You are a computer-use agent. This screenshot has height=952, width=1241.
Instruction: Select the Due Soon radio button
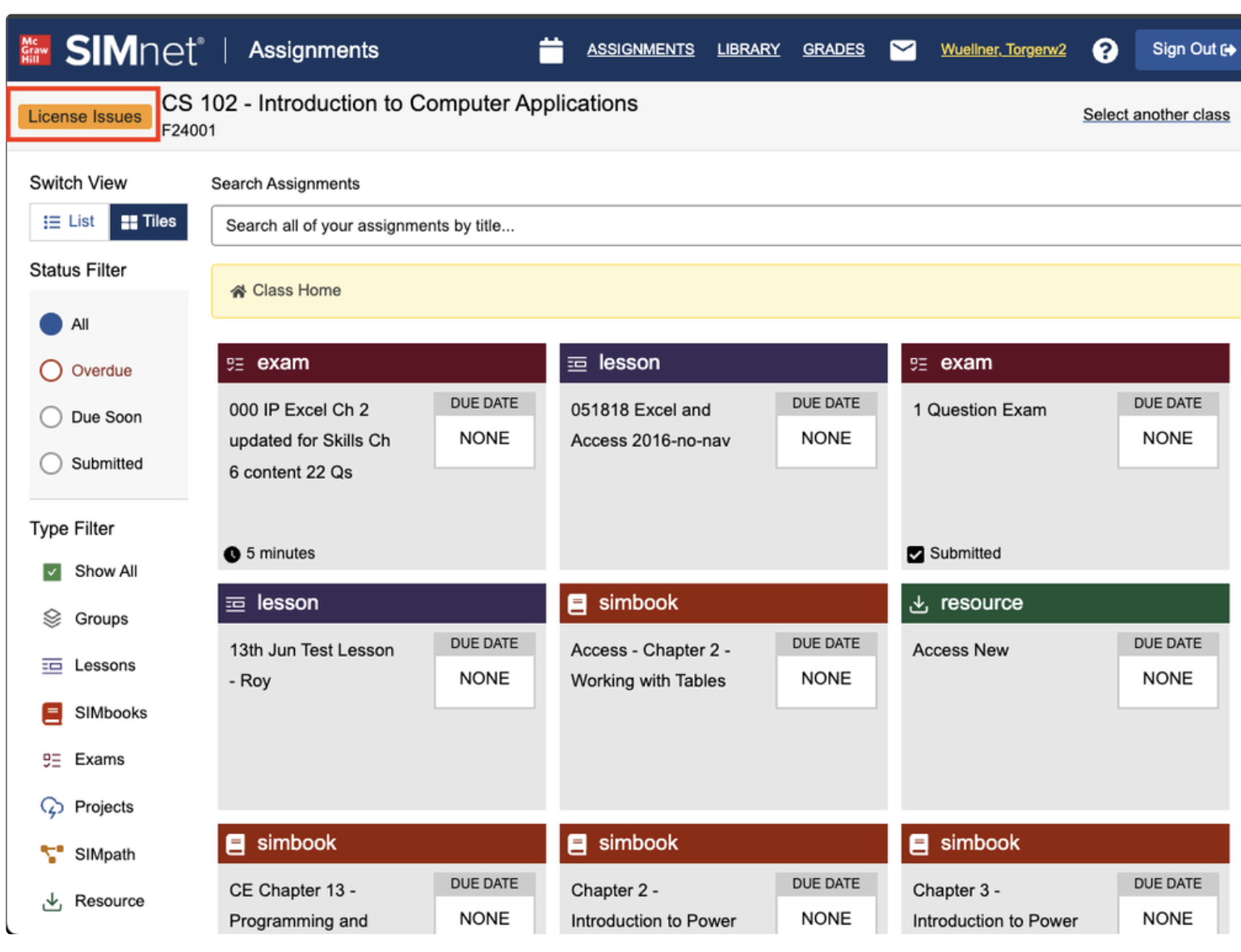(x=51, y=417)
